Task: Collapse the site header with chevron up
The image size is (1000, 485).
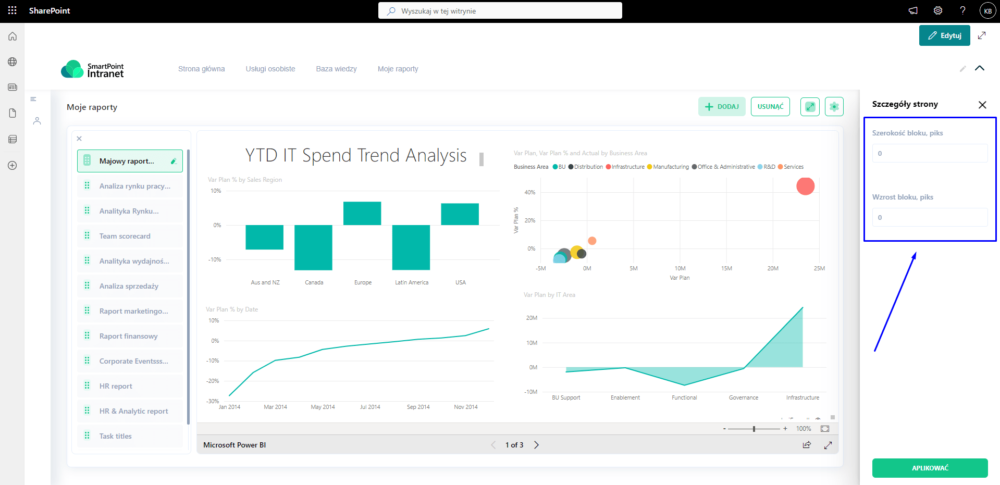Action: coord(980,69)
